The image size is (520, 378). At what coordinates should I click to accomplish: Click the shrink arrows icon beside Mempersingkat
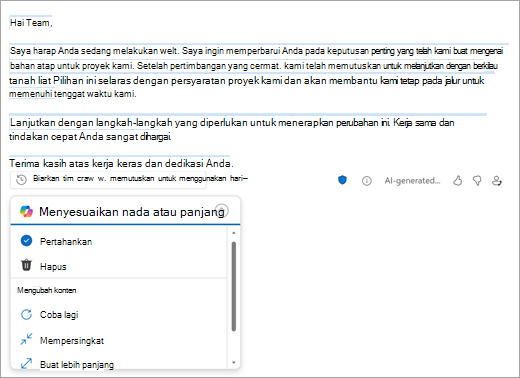tap(26, 339)
